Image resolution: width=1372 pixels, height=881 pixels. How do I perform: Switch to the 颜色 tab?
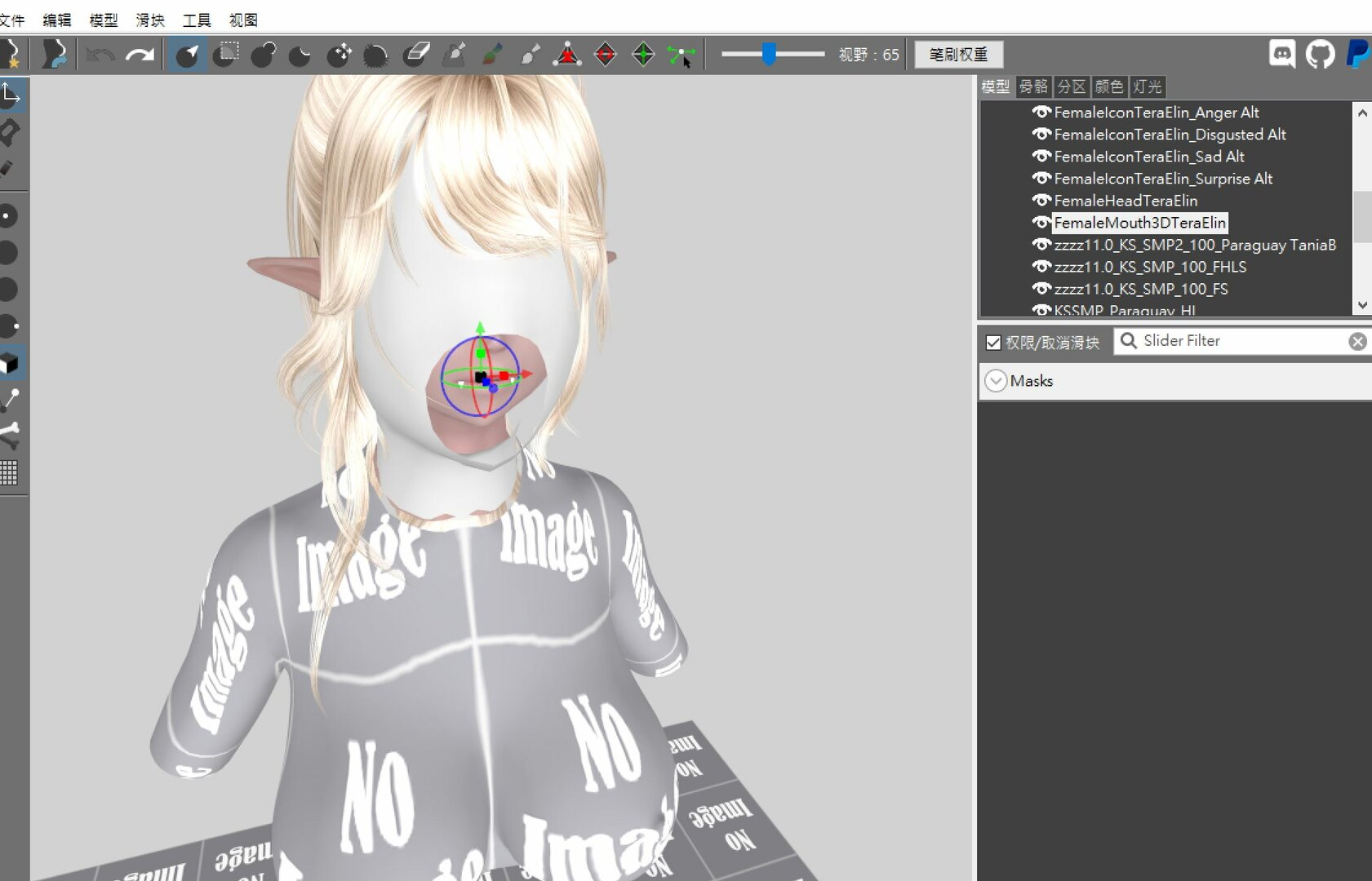click(1108, 86)
